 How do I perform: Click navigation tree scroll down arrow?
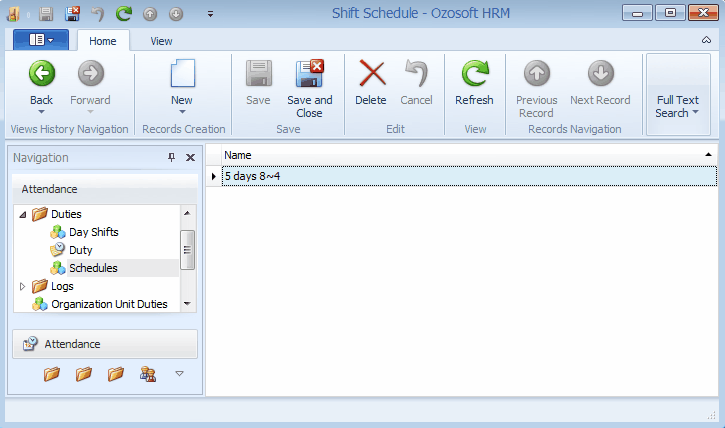[187, 304]
